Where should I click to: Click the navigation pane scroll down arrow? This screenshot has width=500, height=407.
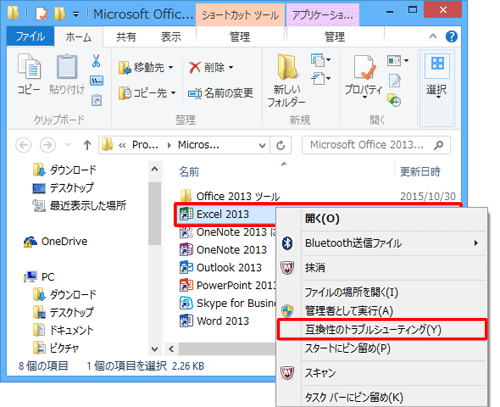pos(155,349)
